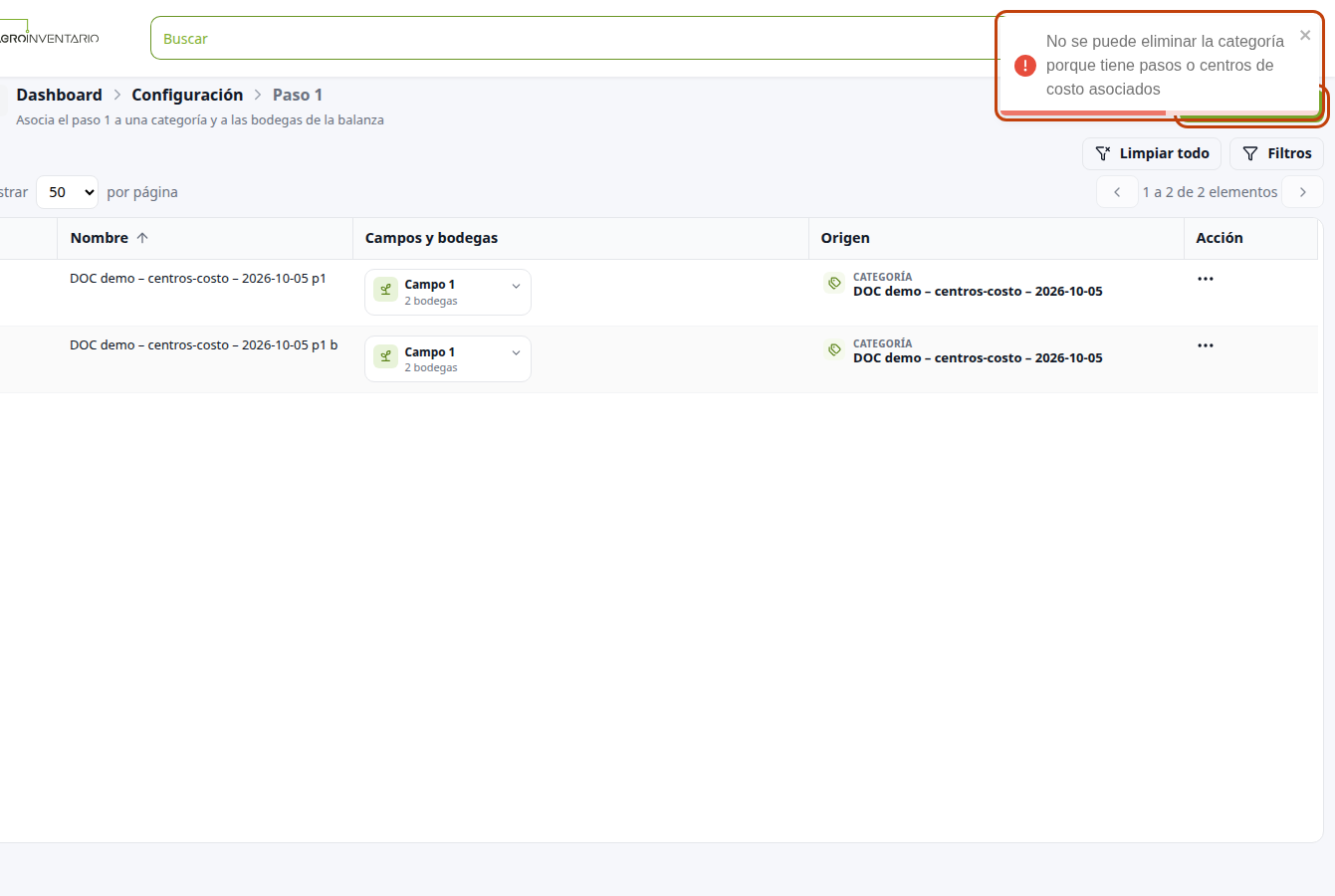Close the error notification toast
The height and width of the screenshot is (896, 1335).
coord(1305,36)
